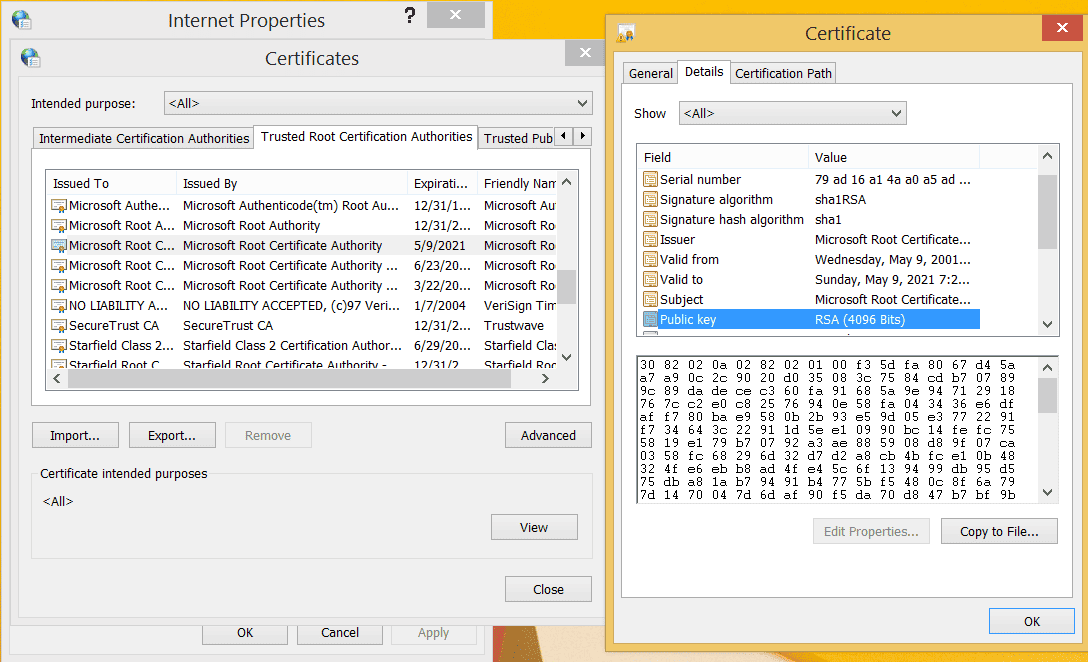The width and height of the screenshot is (1088, 662).
Task: Select the Microsoft Authenticode certificate icon
Action: (59, 205)
